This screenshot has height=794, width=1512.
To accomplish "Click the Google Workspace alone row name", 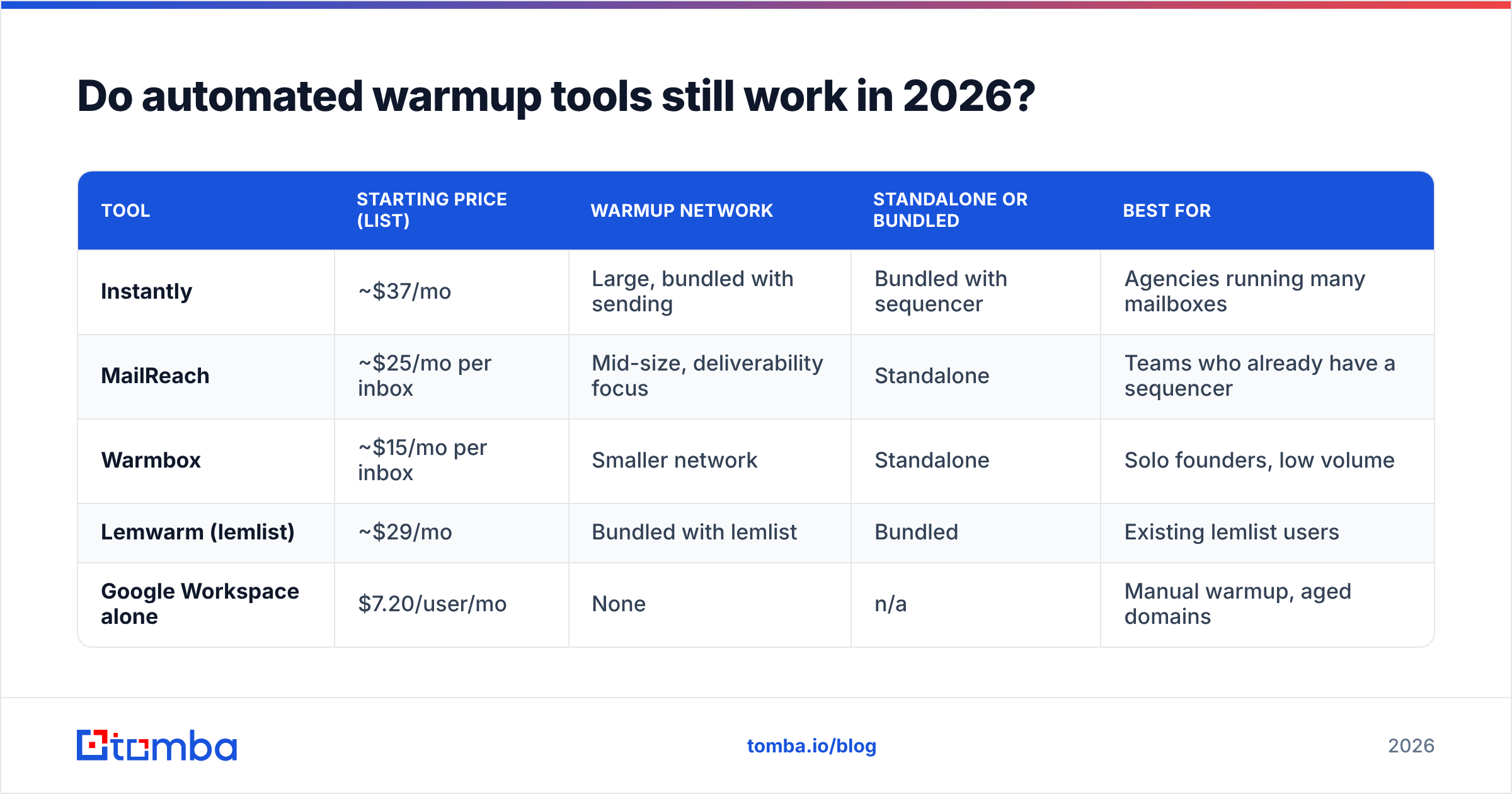I will click(x=200, y=604).
